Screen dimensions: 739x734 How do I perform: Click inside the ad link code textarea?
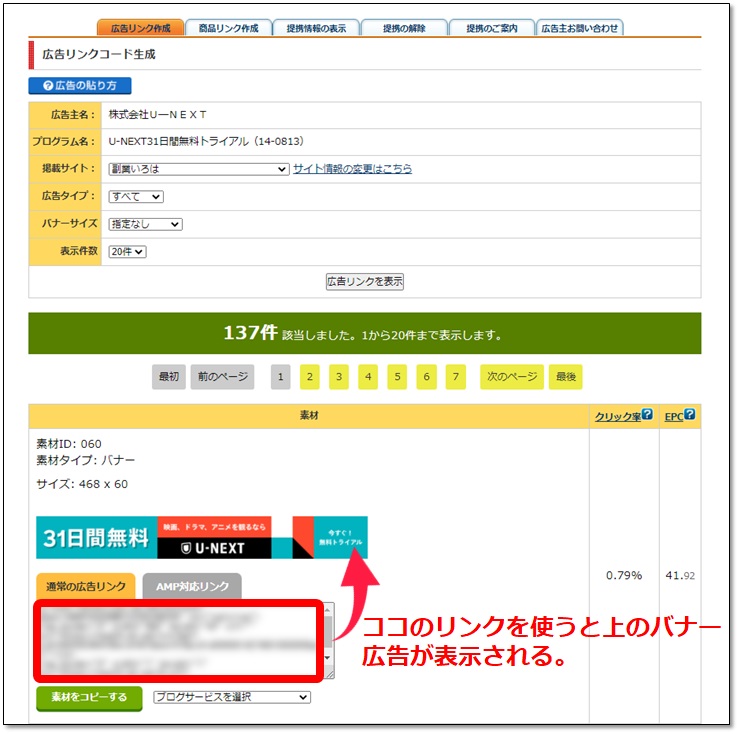click(x=179, y=641)
